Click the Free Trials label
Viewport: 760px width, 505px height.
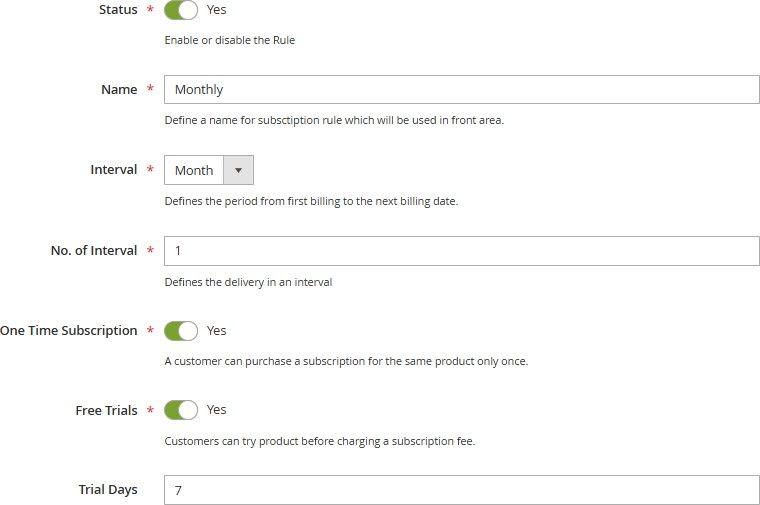(x=106, y=410)
